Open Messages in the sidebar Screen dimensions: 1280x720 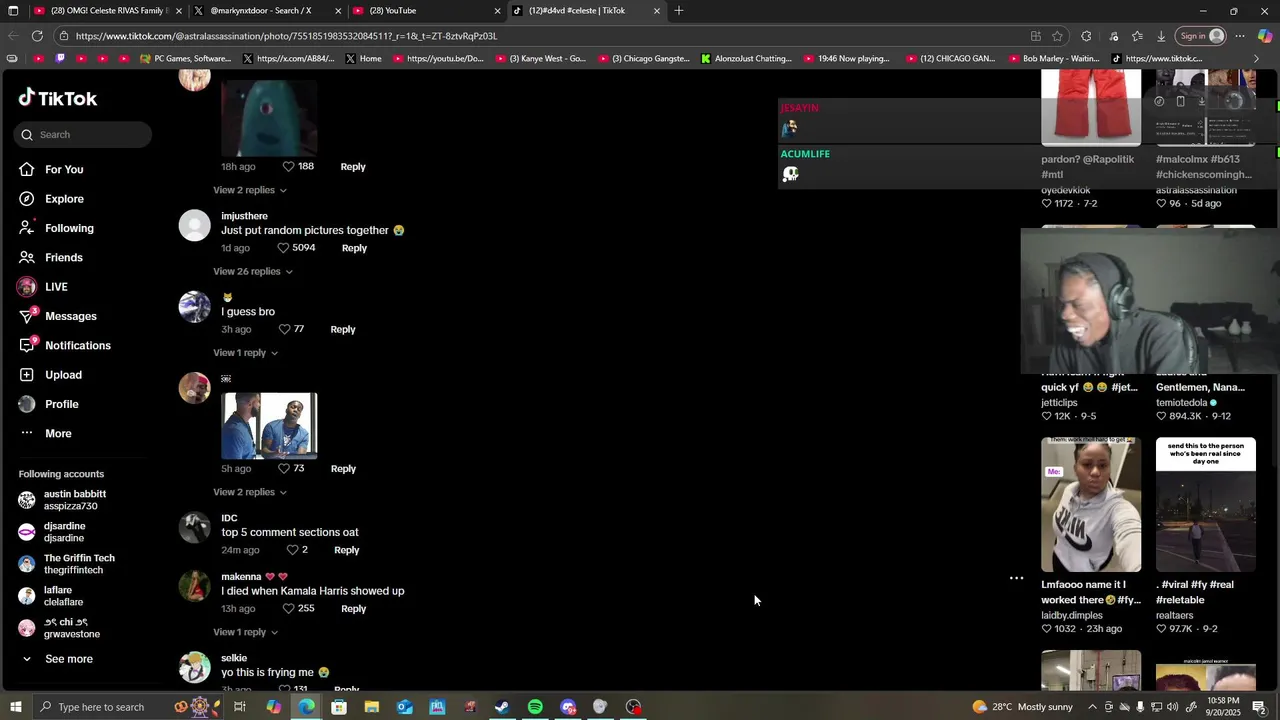(x=70, y=316)
